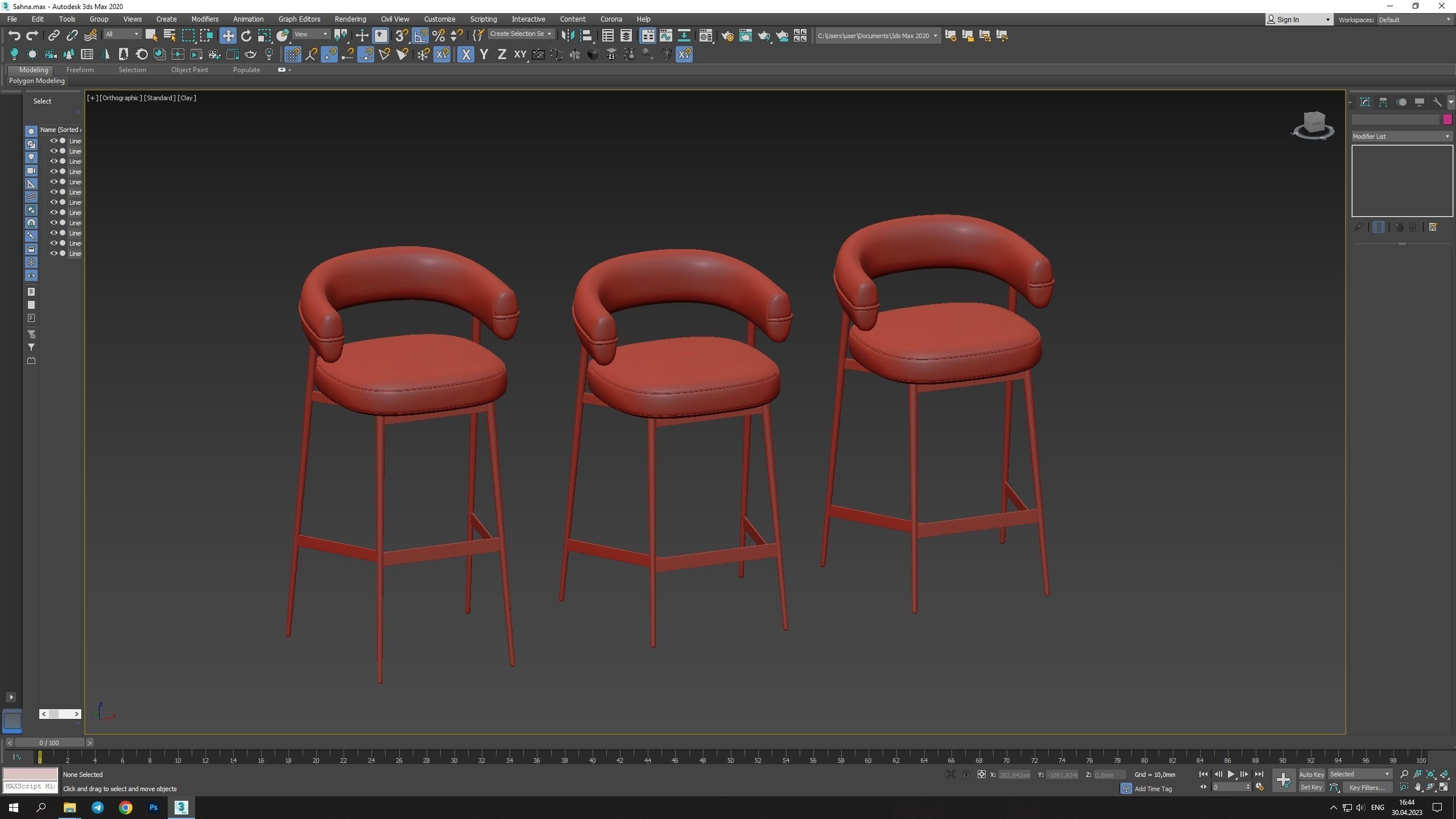Switch to Freeform ribbon tab
1456x819 pixels.
coord(80,70)
